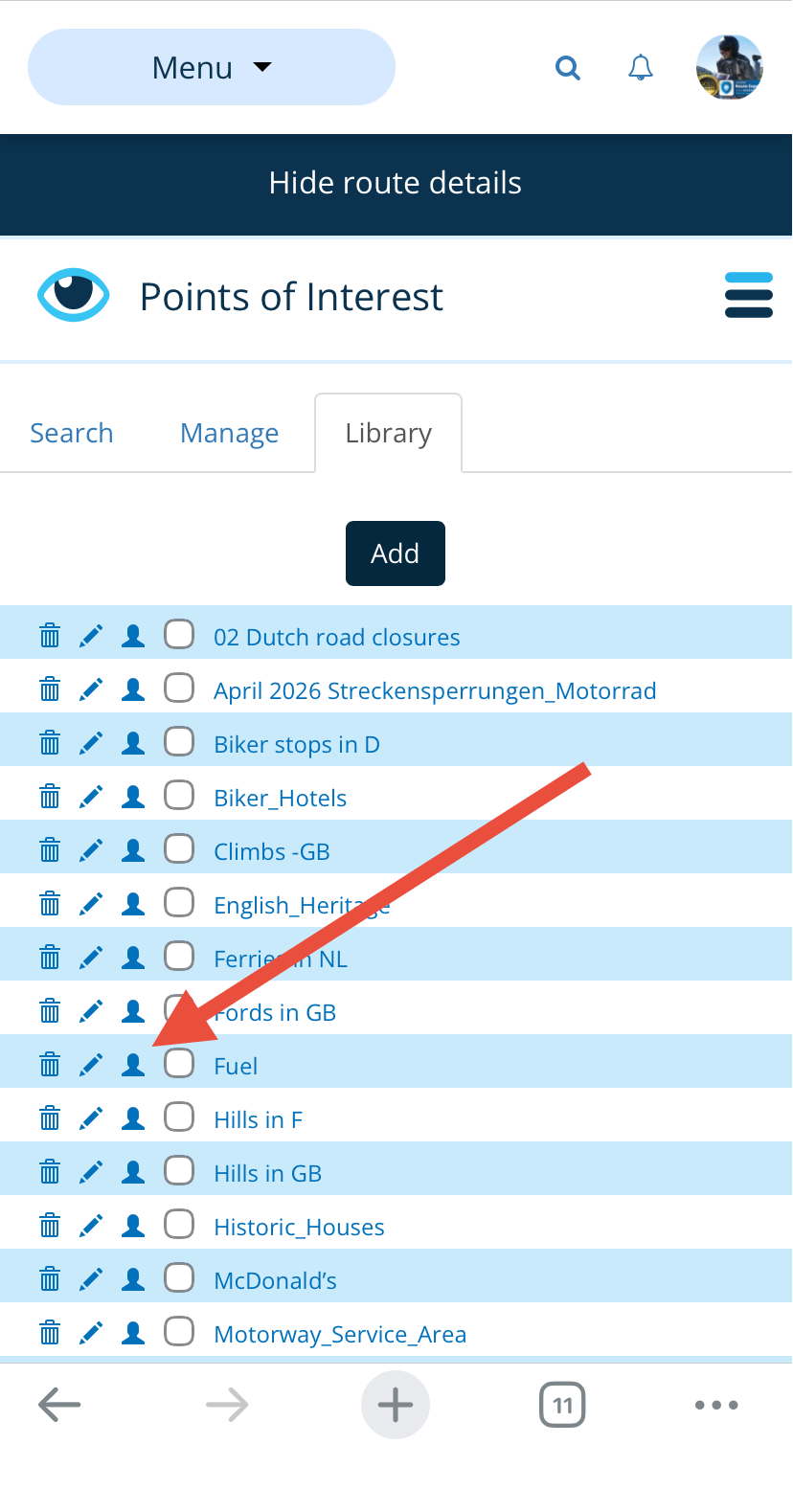Enable the Biker stops in D checkbox

point(179,742)
